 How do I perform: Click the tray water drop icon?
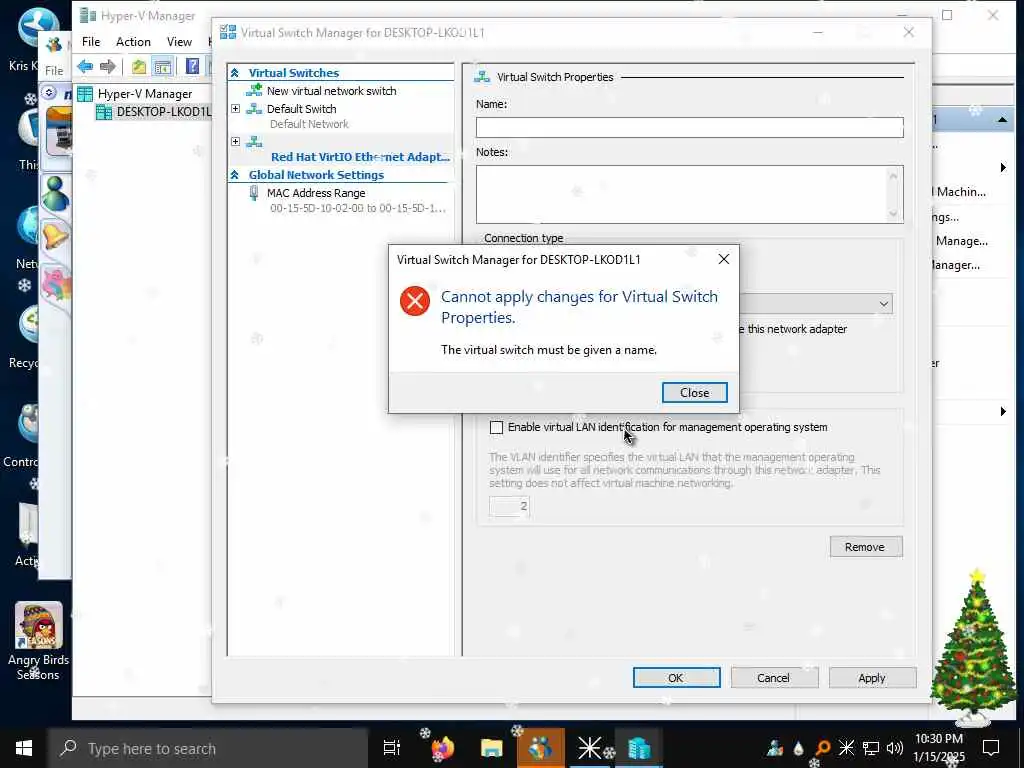[799, 748]
